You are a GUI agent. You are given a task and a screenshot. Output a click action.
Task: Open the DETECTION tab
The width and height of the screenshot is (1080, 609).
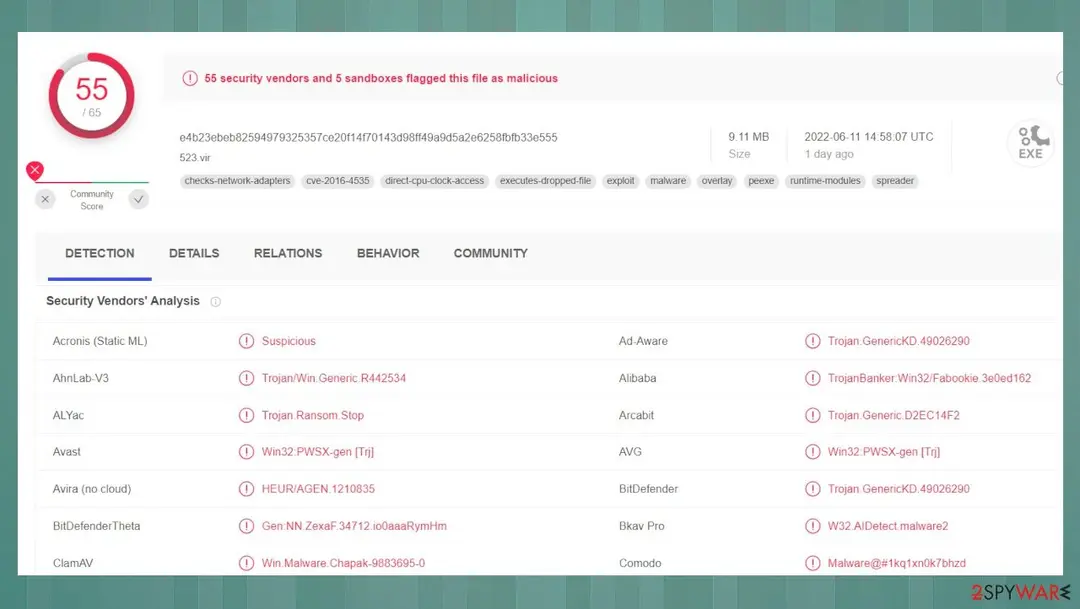[x=100, y=254]
